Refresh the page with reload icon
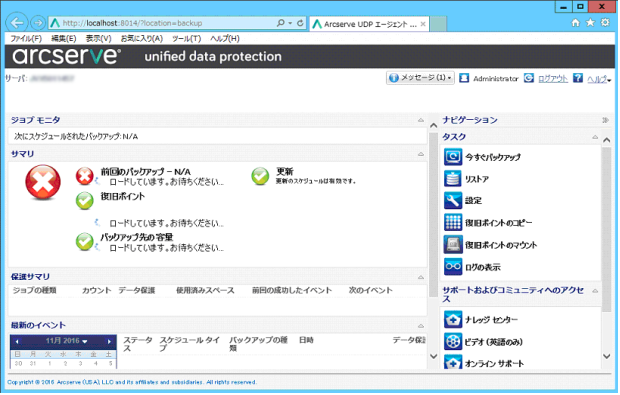Image resolution: width=620 pixels, height=395 pixels. tap(300, 23)
